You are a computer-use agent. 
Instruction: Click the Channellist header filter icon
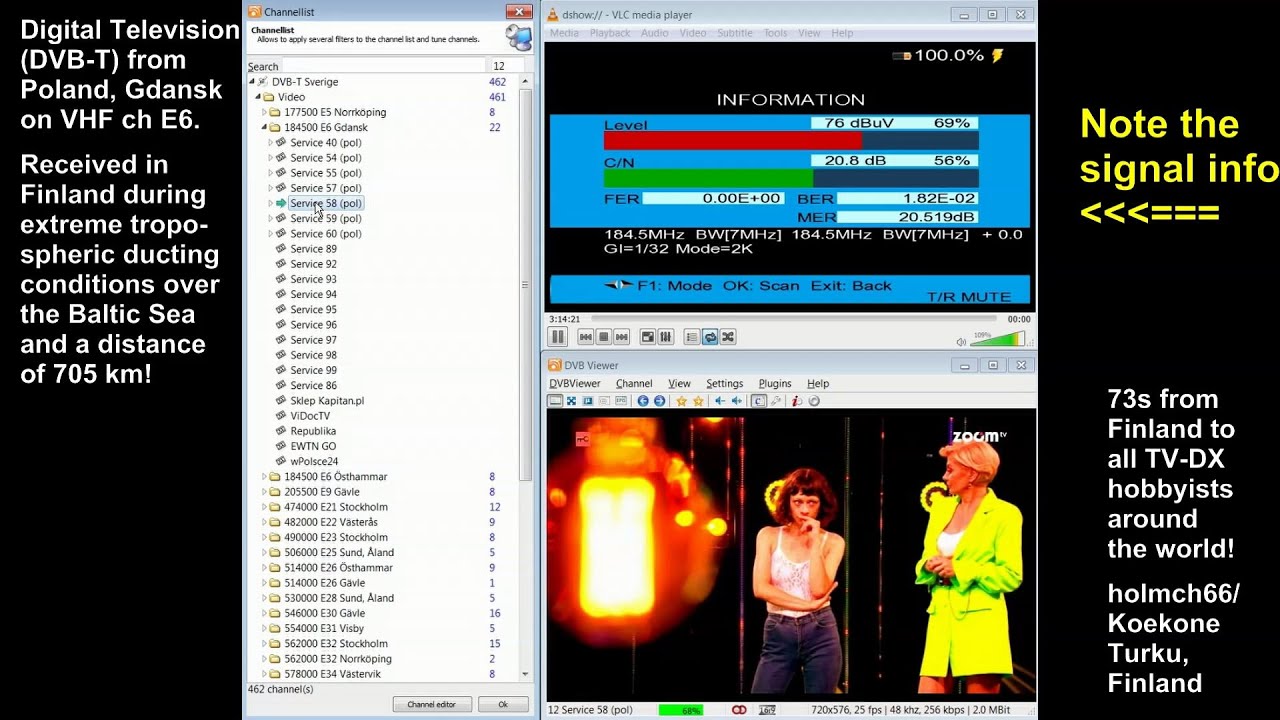coord(518,38)
